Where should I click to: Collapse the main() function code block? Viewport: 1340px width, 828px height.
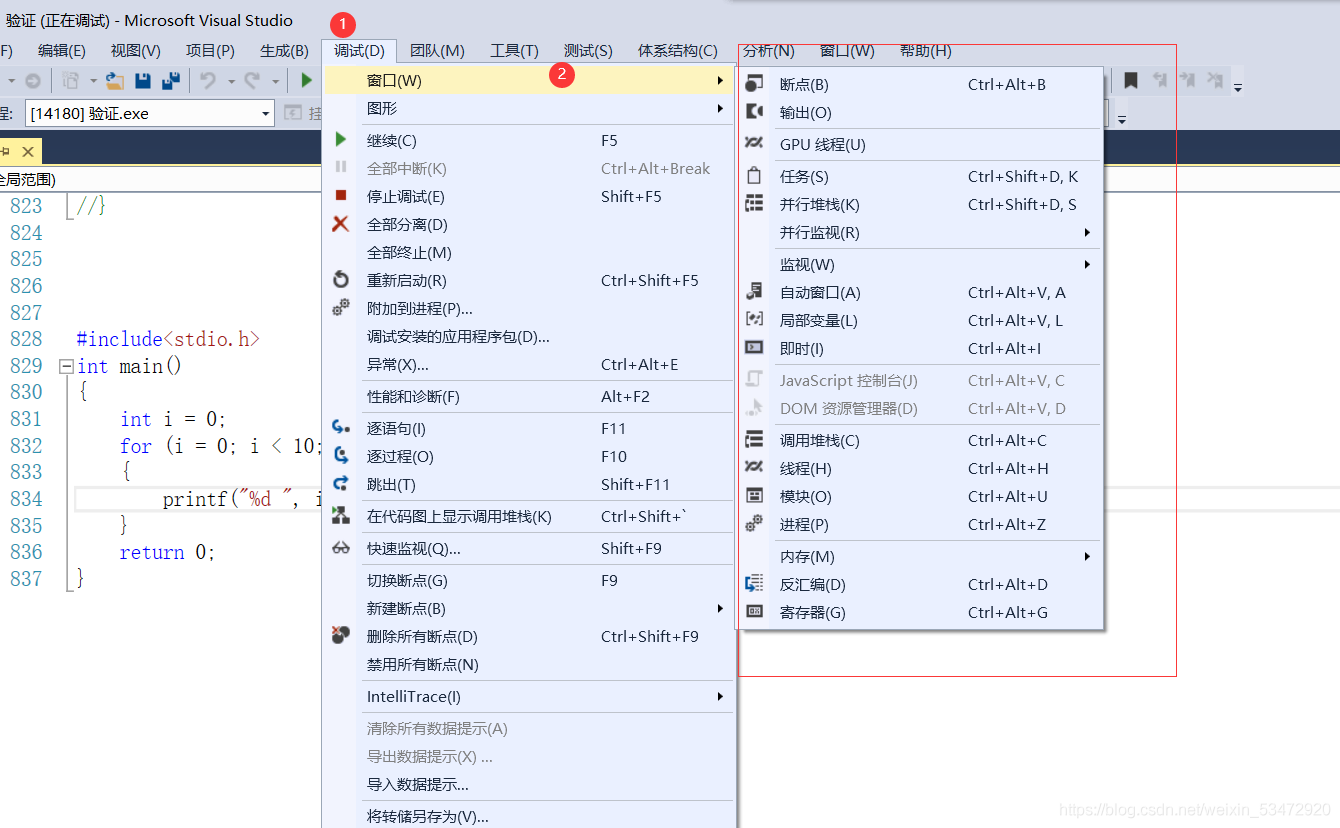(66, 366)
